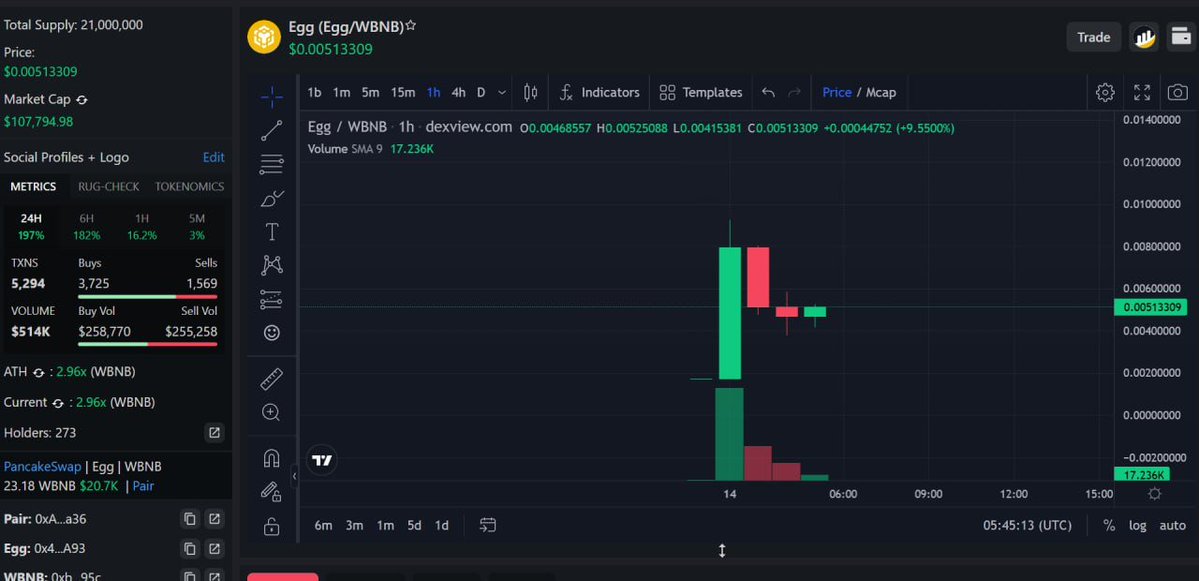The image size is (1199, 581).
Task: Click the Trade button
Action: coord(1093,37)
